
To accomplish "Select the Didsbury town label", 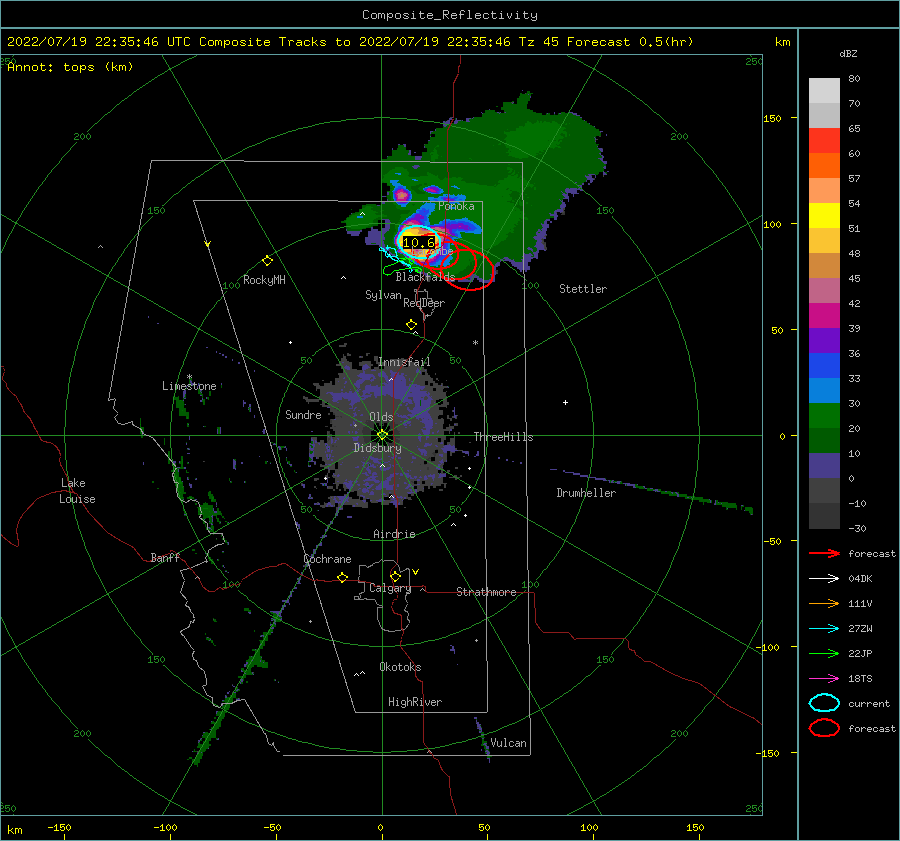I will pos(377,448).
